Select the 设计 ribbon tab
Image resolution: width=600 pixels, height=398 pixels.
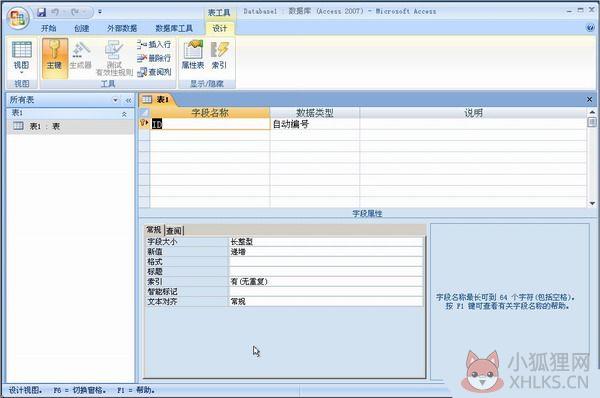pyautogui.click(x=220, y=28)
